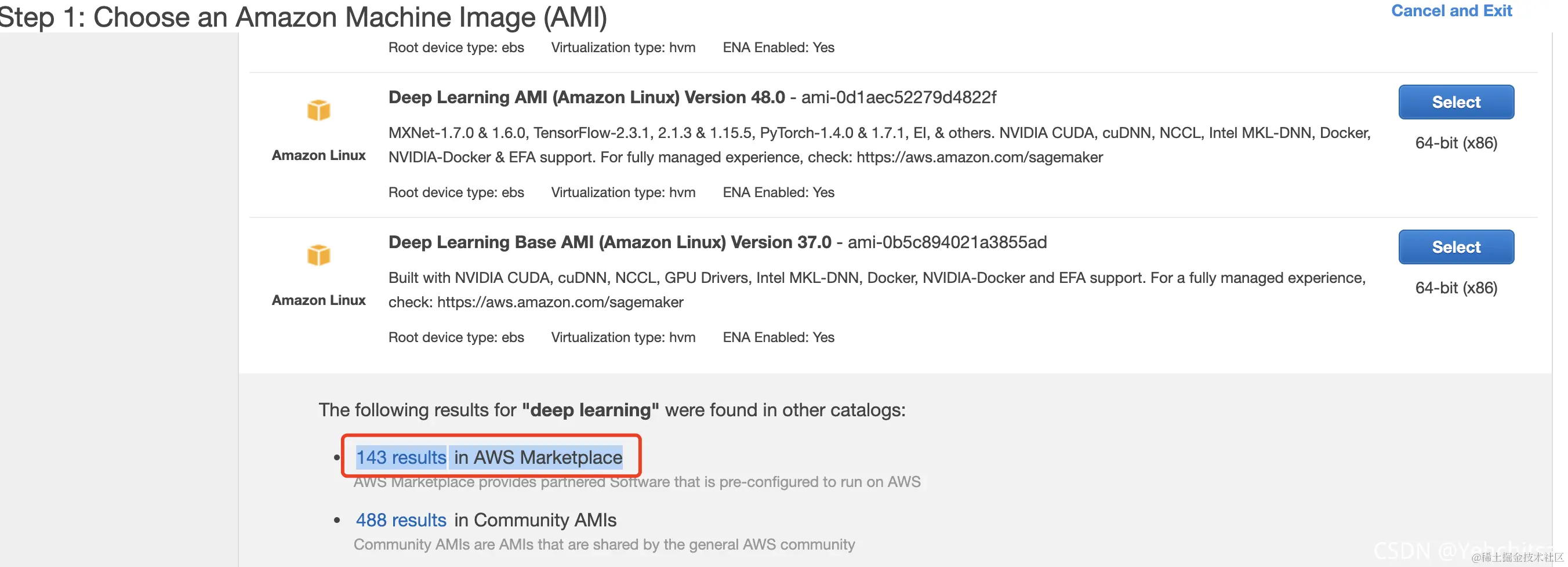Click the Deep Learning Base AMI Version 37.0 title

click(610, 242)
